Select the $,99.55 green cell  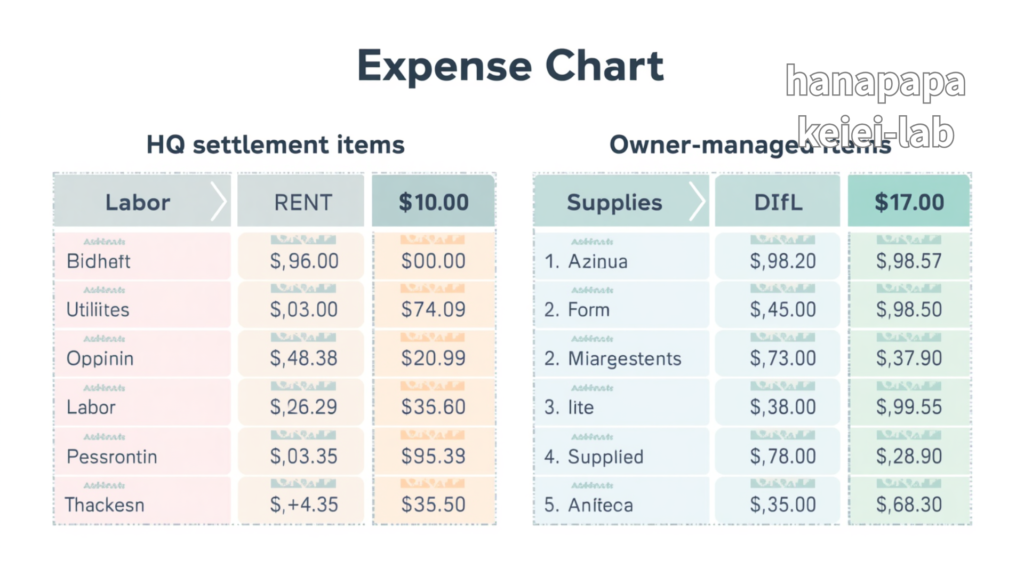(x=909, y=408)
